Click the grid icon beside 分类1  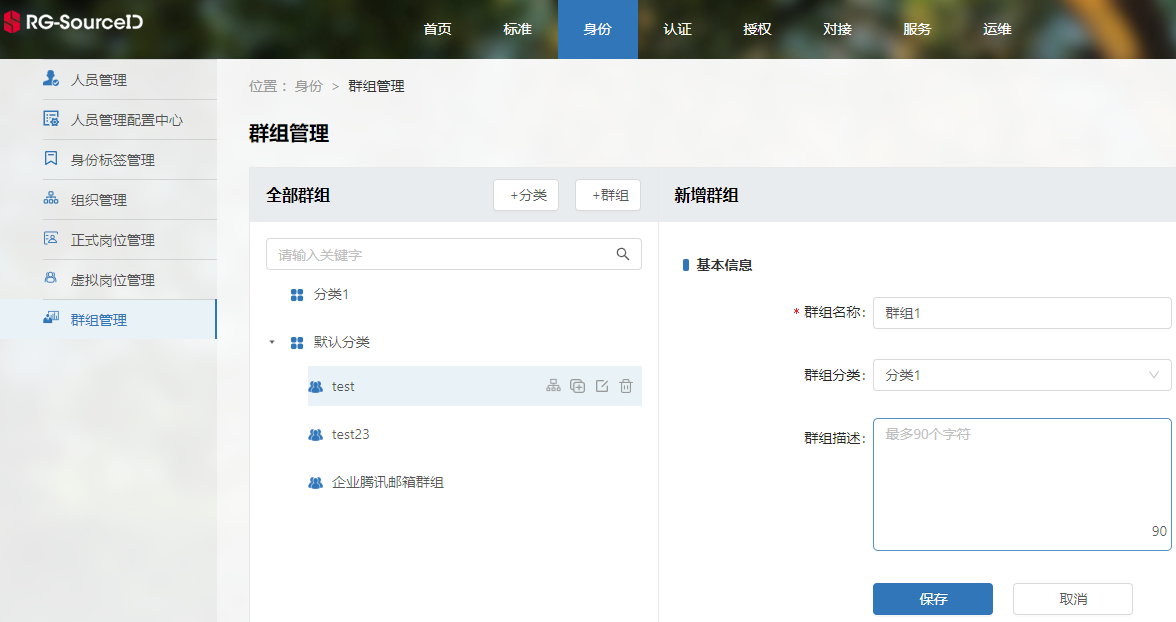(x=297, y=295)
